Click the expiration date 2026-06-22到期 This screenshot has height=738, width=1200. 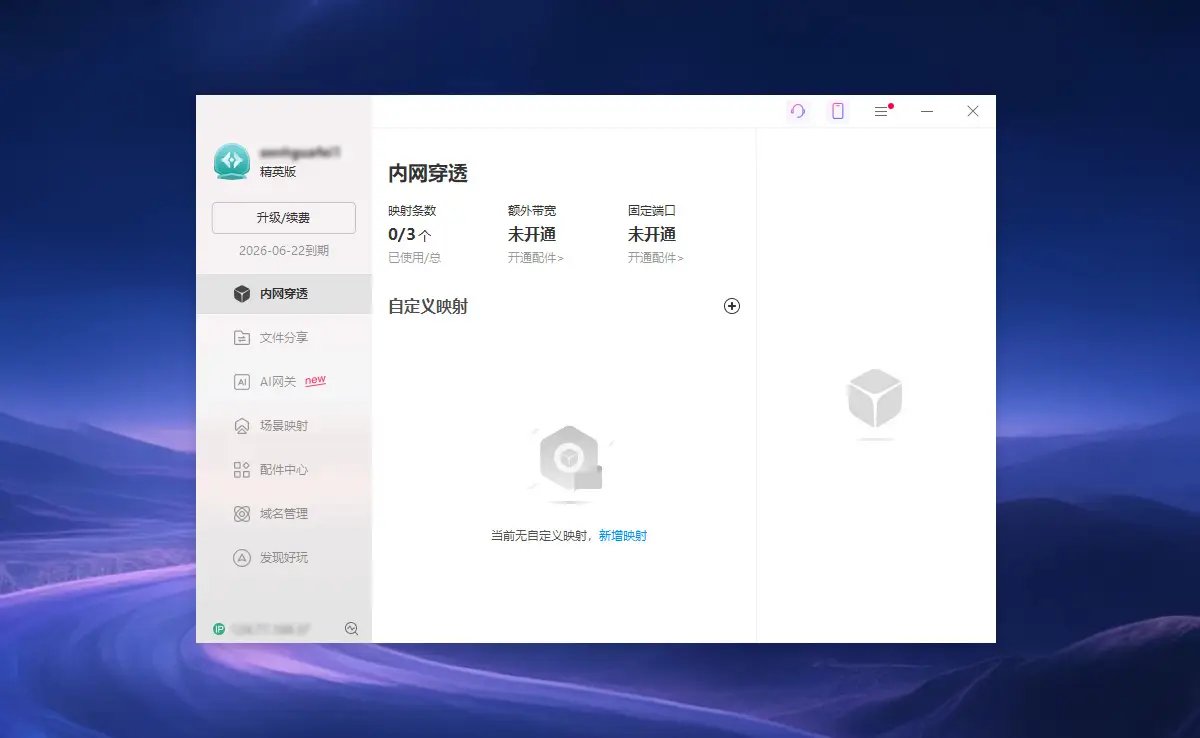283,251
